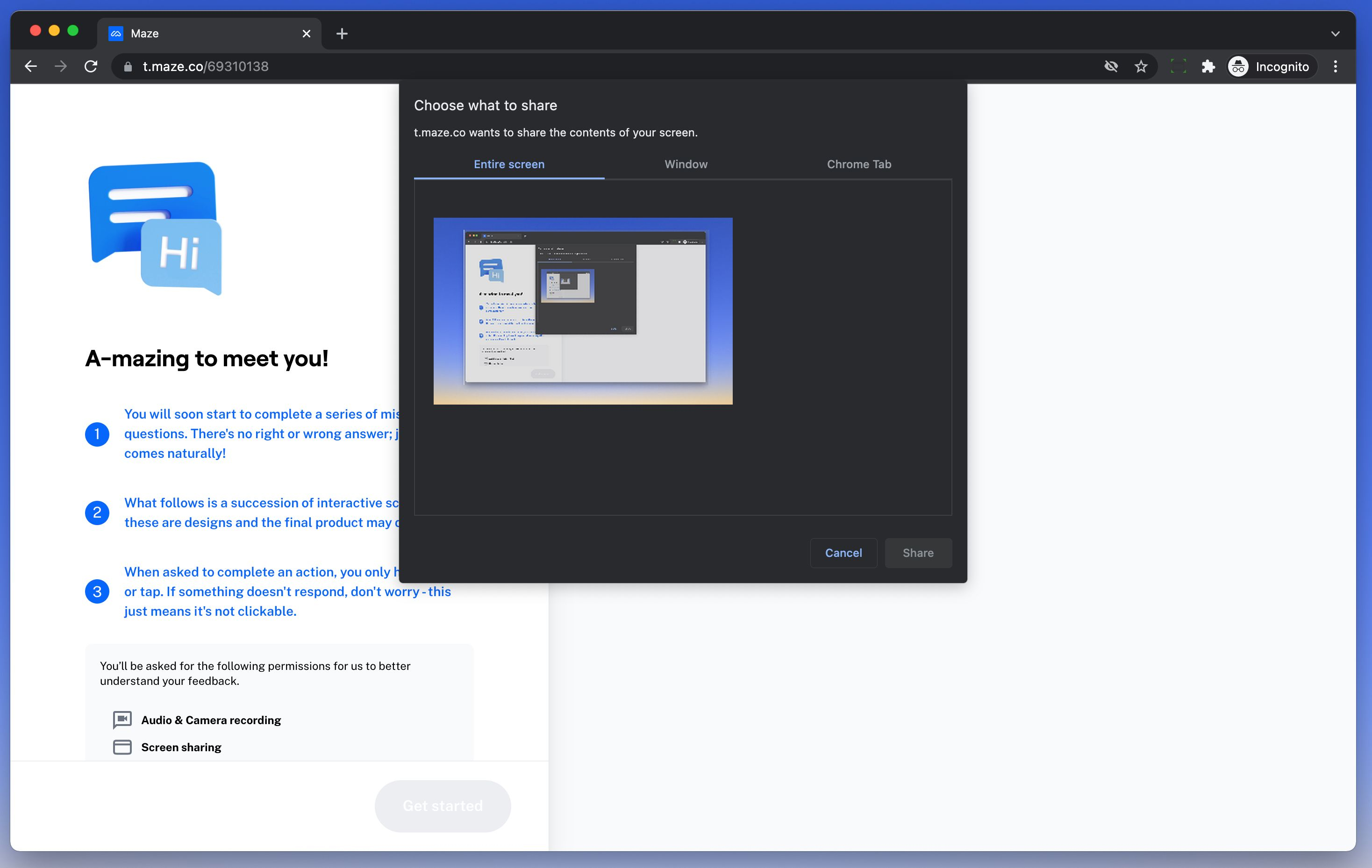Click the Share button

918,553
